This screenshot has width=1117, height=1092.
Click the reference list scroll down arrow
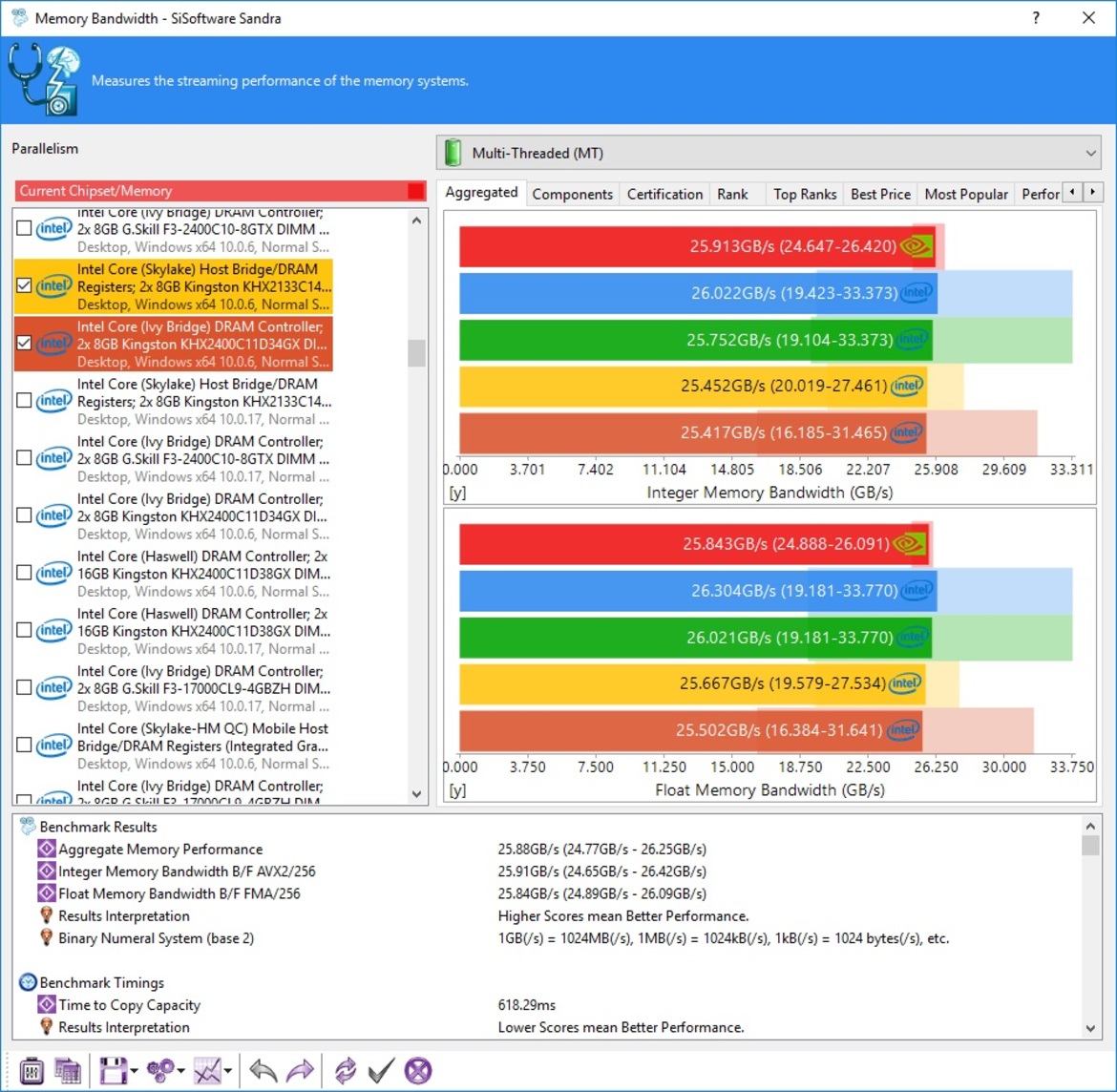coord(417,793)
